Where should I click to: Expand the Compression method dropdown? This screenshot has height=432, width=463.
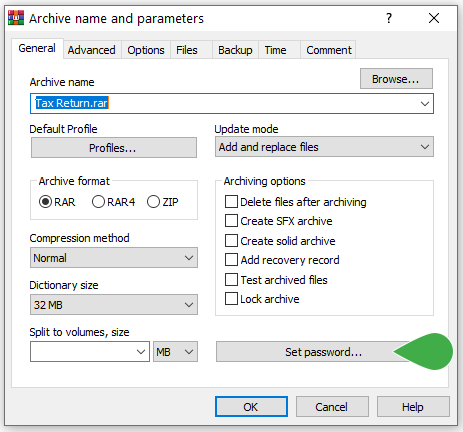coord(114,258)
